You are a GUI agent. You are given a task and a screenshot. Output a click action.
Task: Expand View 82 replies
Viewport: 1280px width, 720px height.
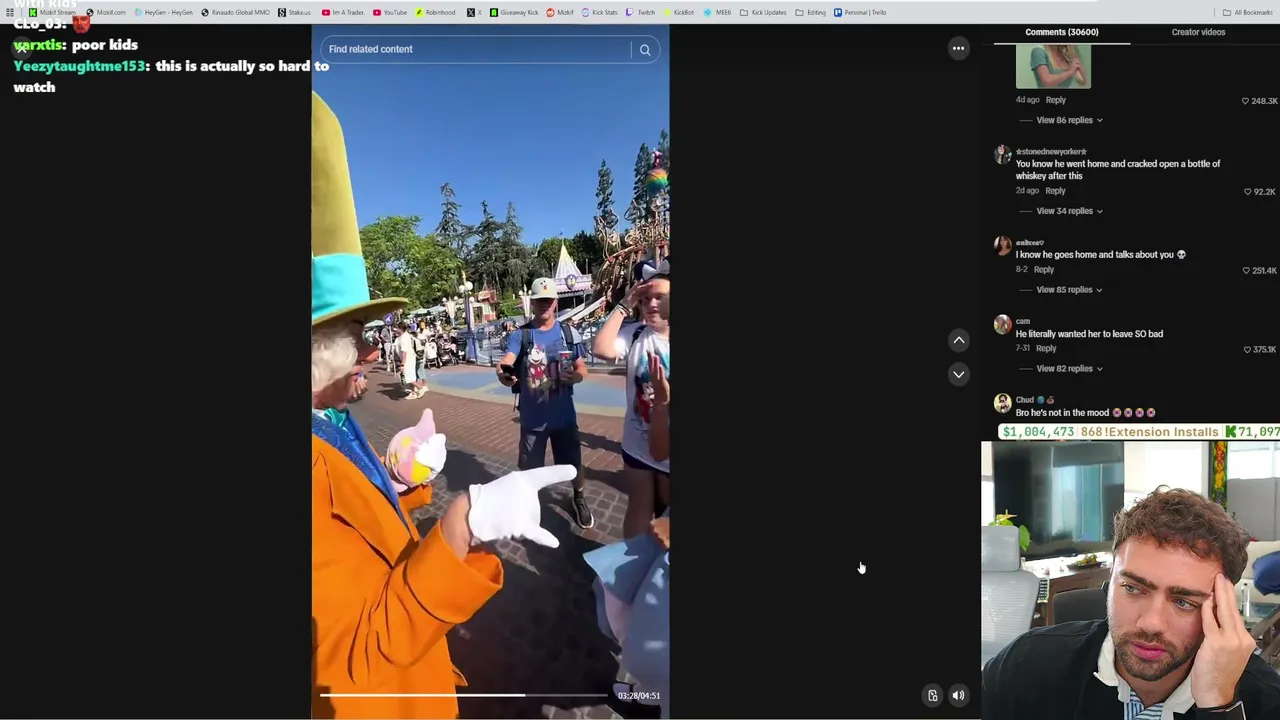pos(1069,369)
